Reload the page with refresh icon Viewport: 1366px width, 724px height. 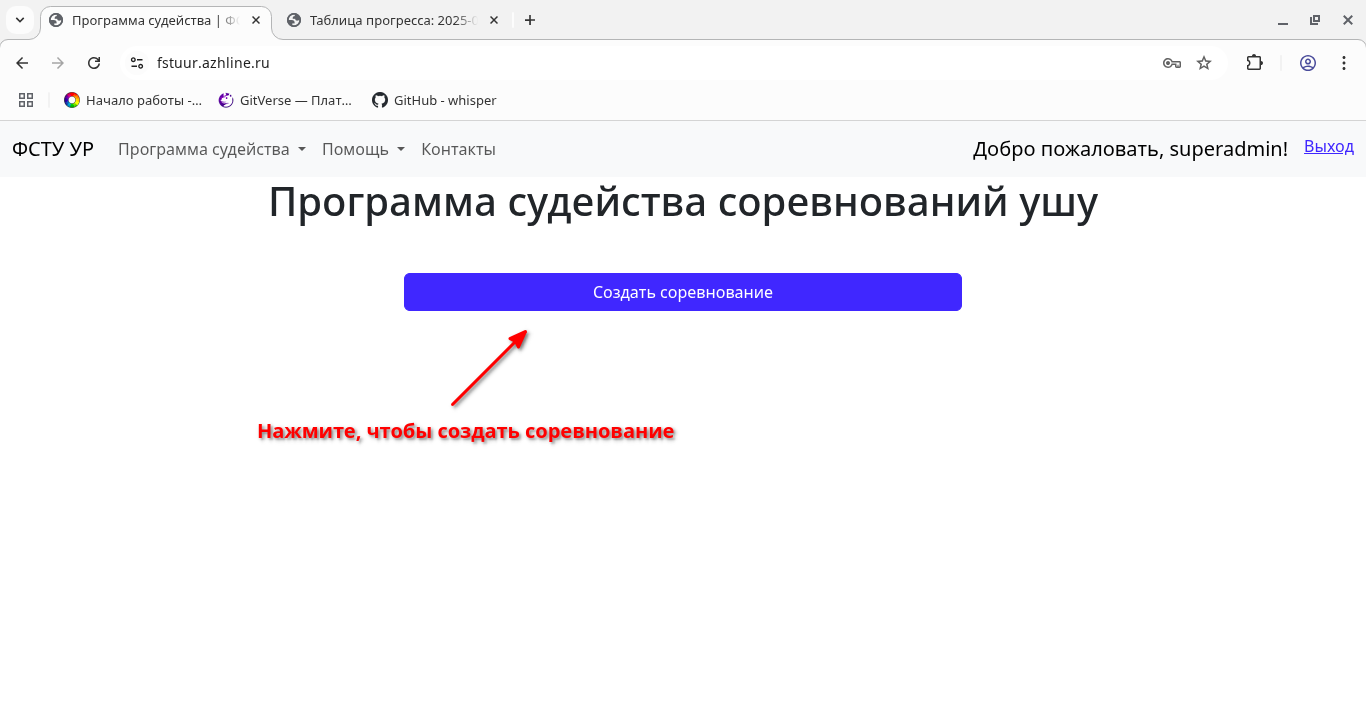point(94,63)
